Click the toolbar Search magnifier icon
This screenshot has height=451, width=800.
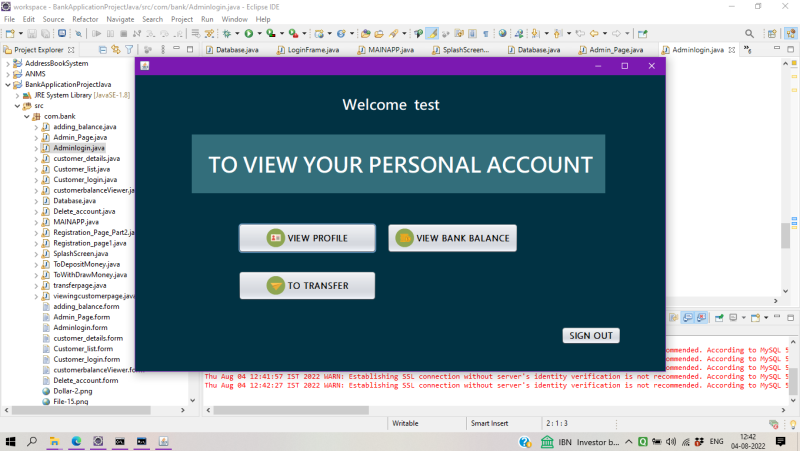[x=749, y=34]
